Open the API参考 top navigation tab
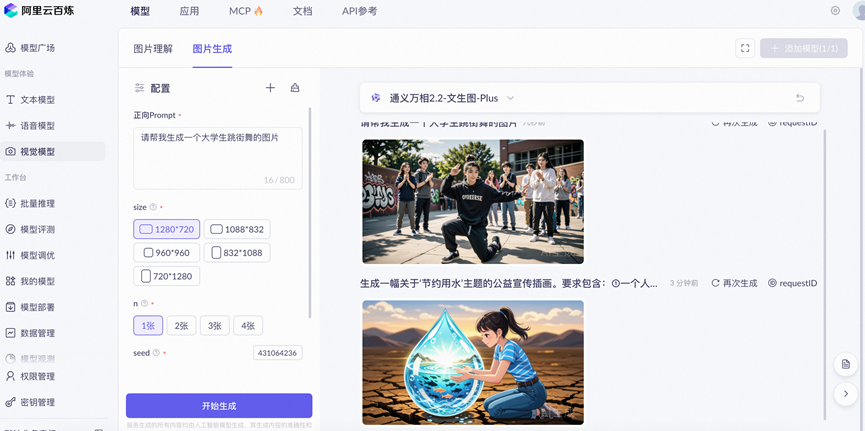Viewport: 865px width, 431px height. coord(360,11)
